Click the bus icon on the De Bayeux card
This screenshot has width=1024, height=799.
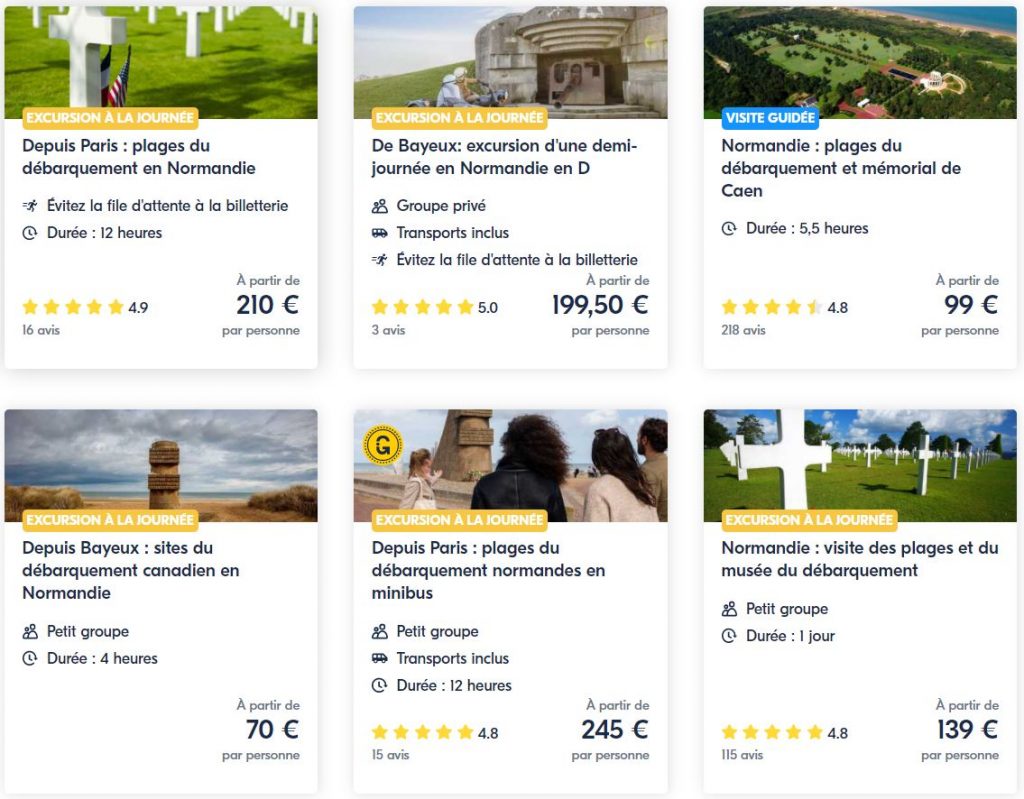point(380,233)
